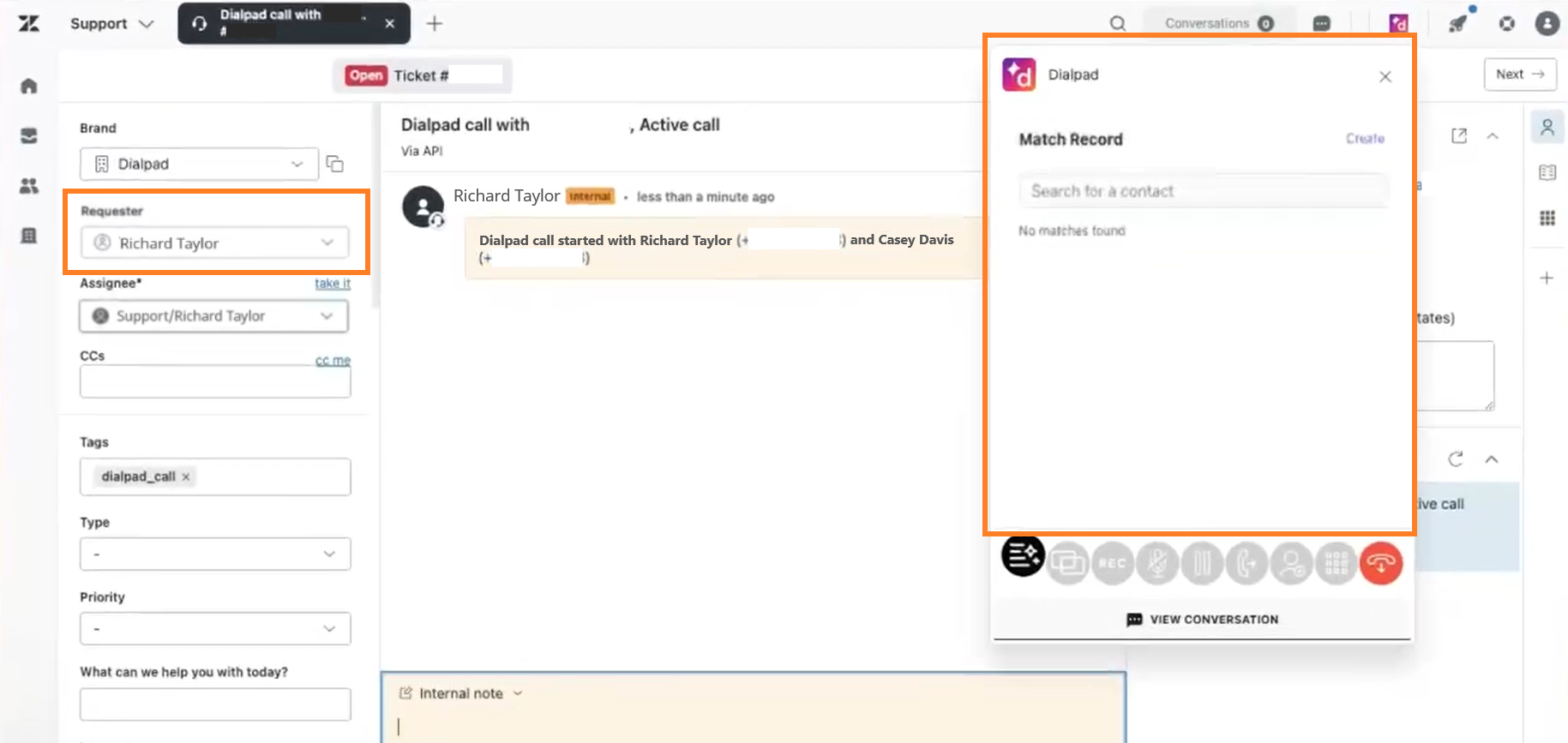Close the Dialpad call tab

[390, 24]
